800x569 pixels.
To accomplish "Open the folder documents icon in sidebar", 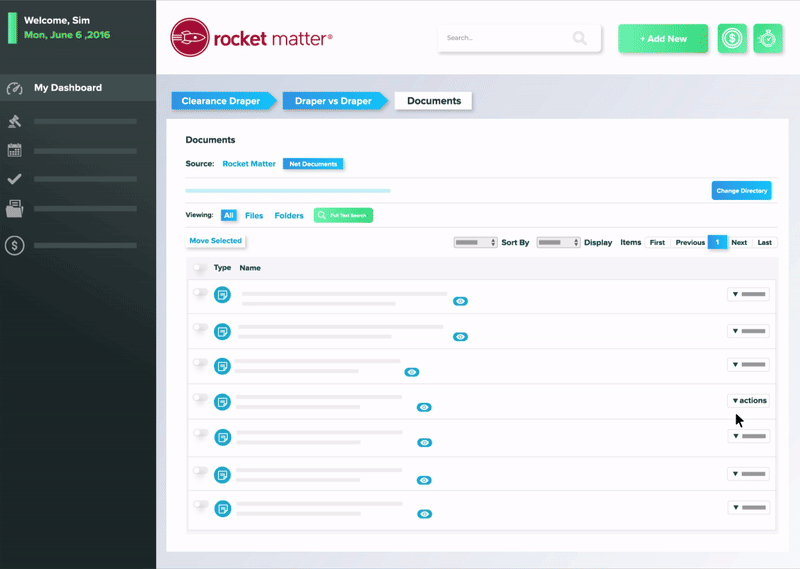I will (x=14, y=209).
